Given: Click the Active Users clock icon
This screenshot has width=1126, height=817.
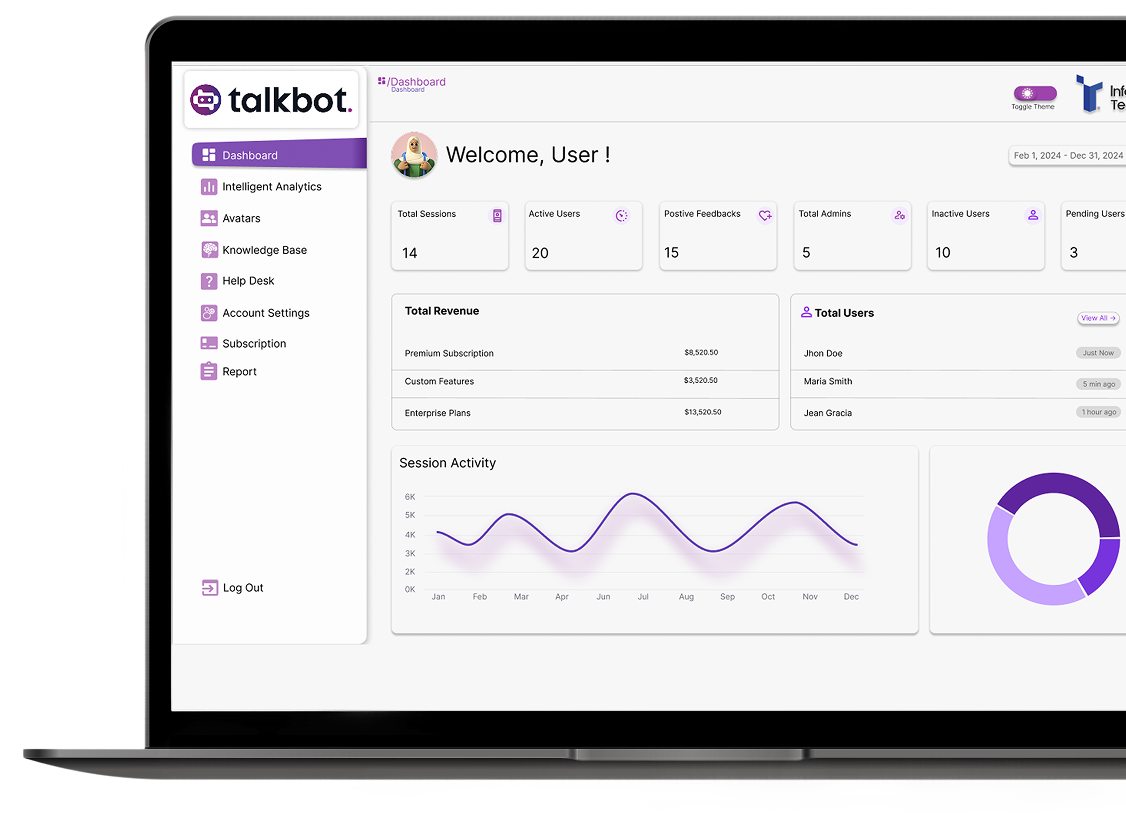Looking at the screenshot, I should point(622,215).
